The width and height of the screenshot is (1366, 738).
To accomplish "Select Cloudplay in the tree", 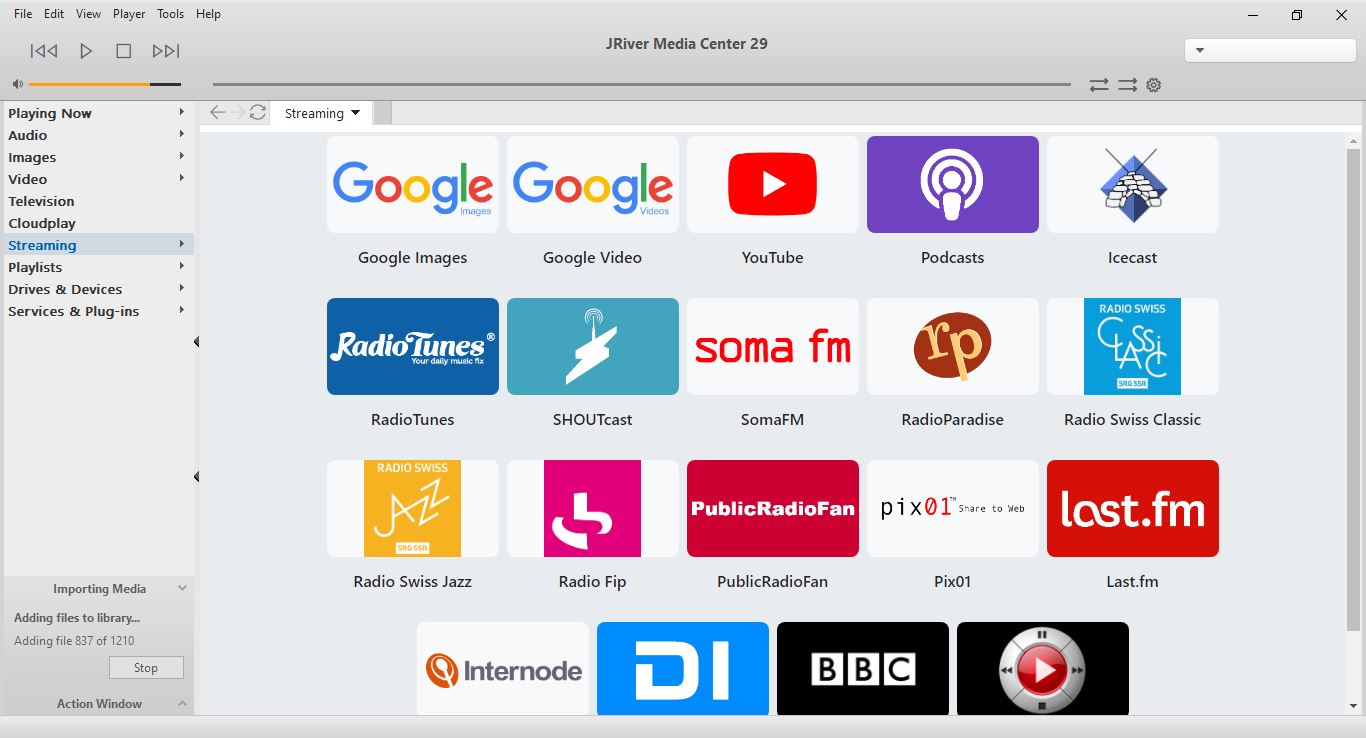I will point(42,223).
